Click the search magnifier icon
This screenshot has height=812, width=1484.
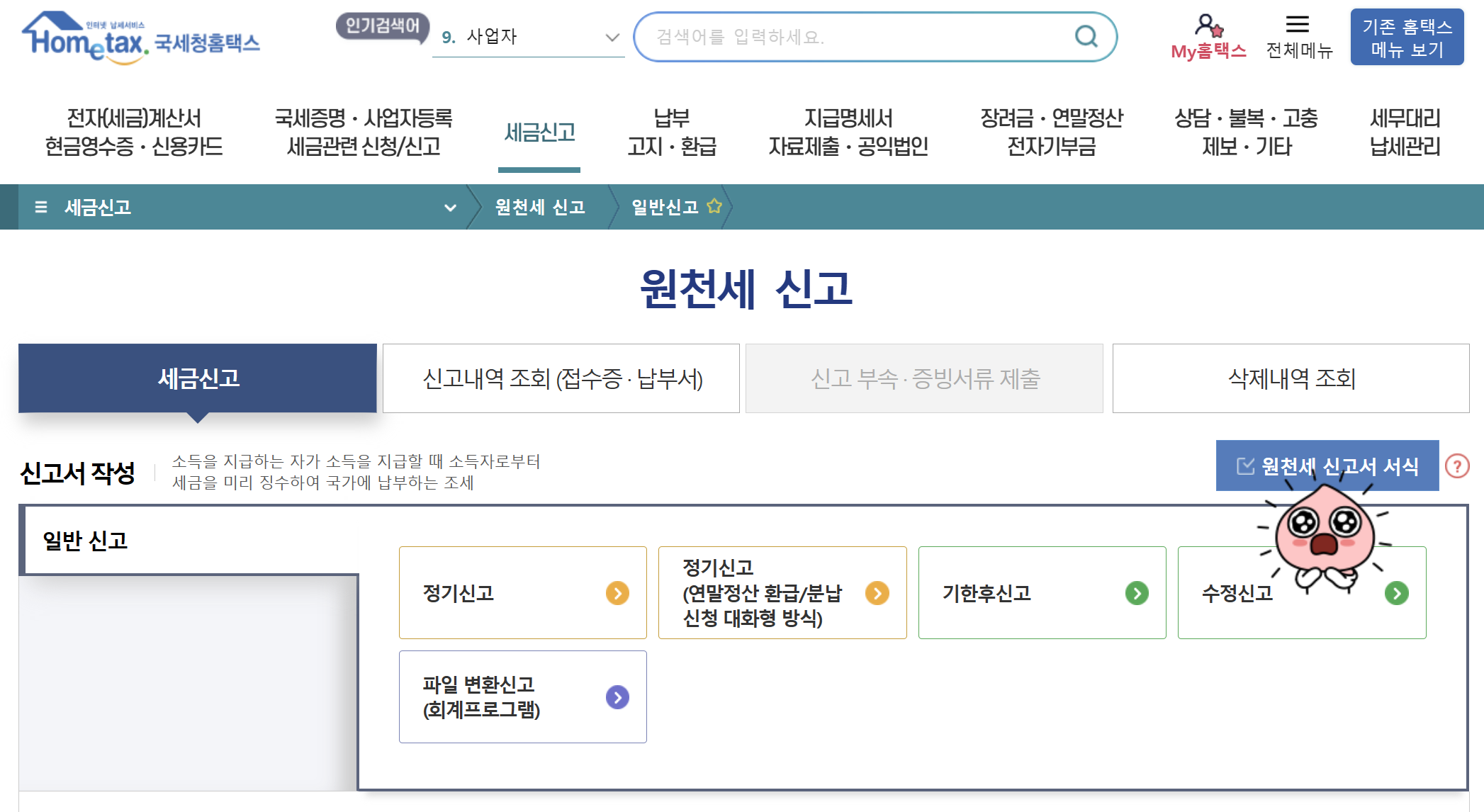pyautogui.click(x=1085, y=36)
